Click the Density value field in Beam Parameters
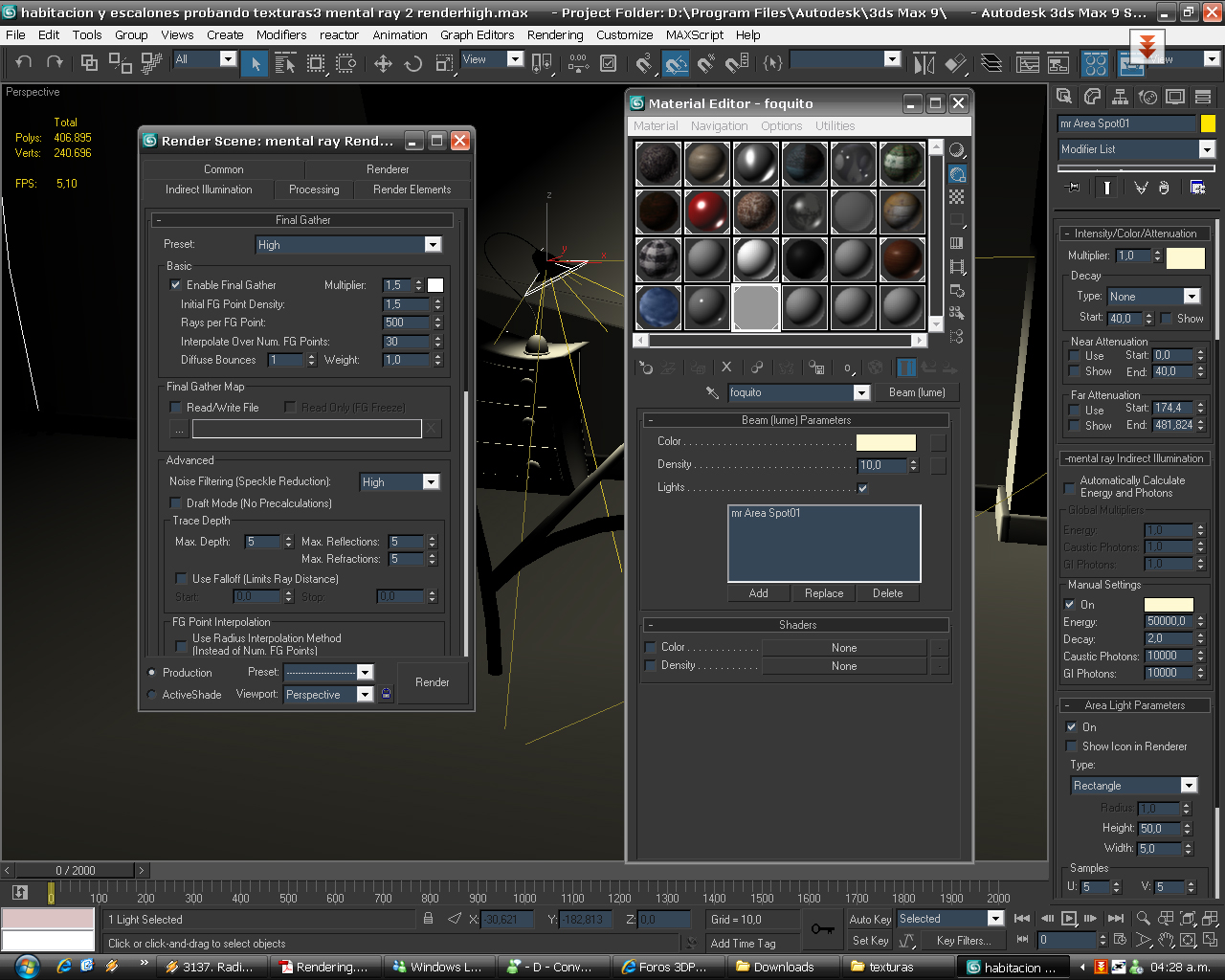This screenshot has width=1225, height=980. pos(883,465)
